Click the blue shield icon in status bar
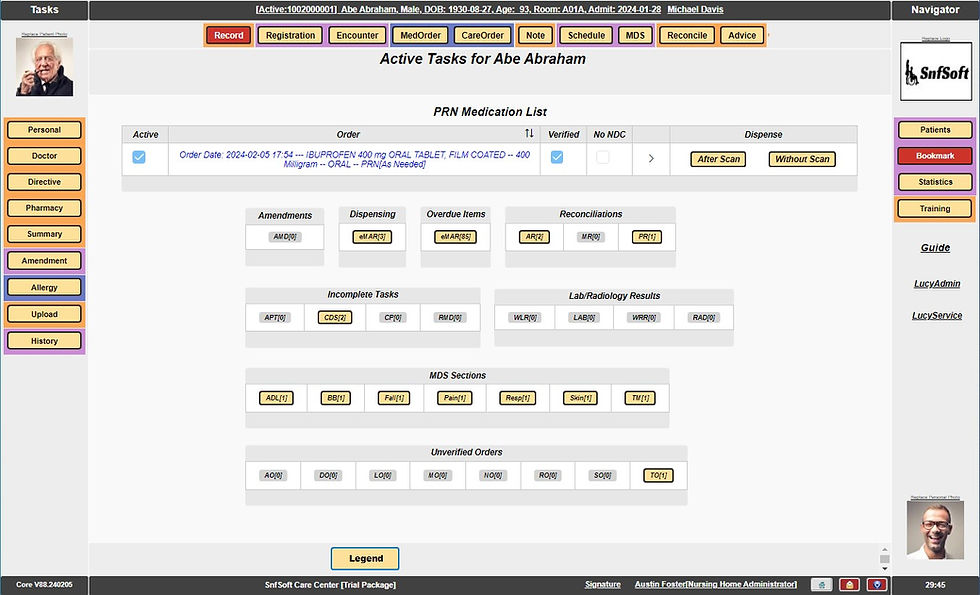The width and height of the screenshot is (980, 595). point(877,585)
